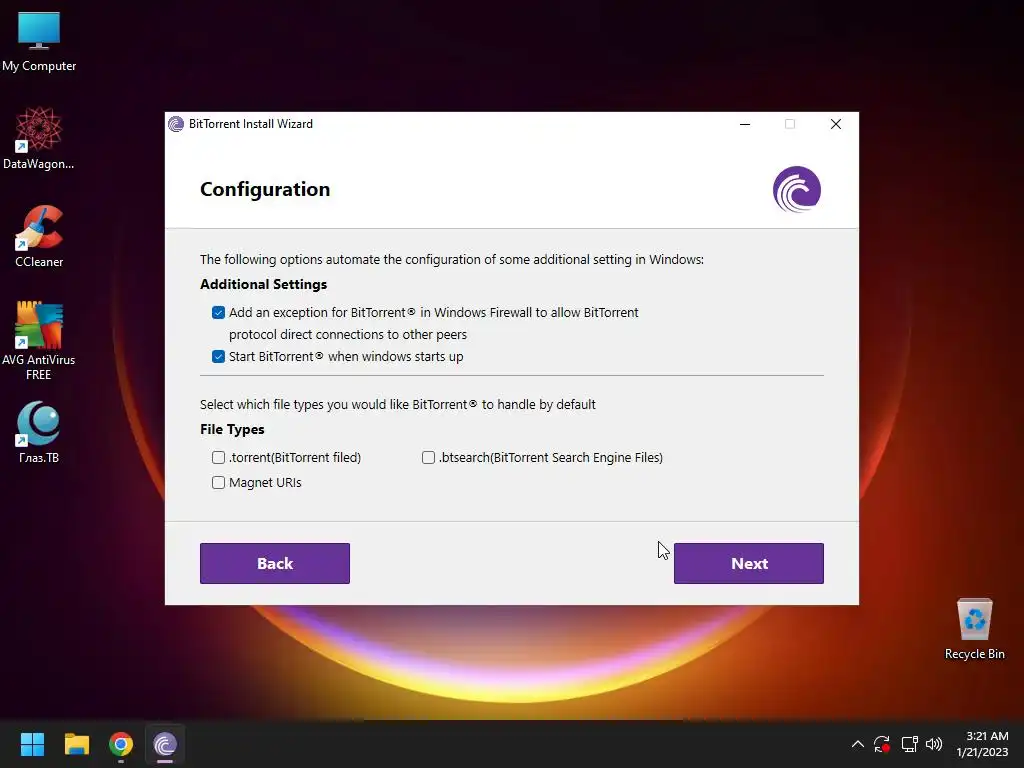Viewport: 1024px width, 768px height.
Task: Click the BitTorrent installer taskbar icon
Action: point(165,744)
